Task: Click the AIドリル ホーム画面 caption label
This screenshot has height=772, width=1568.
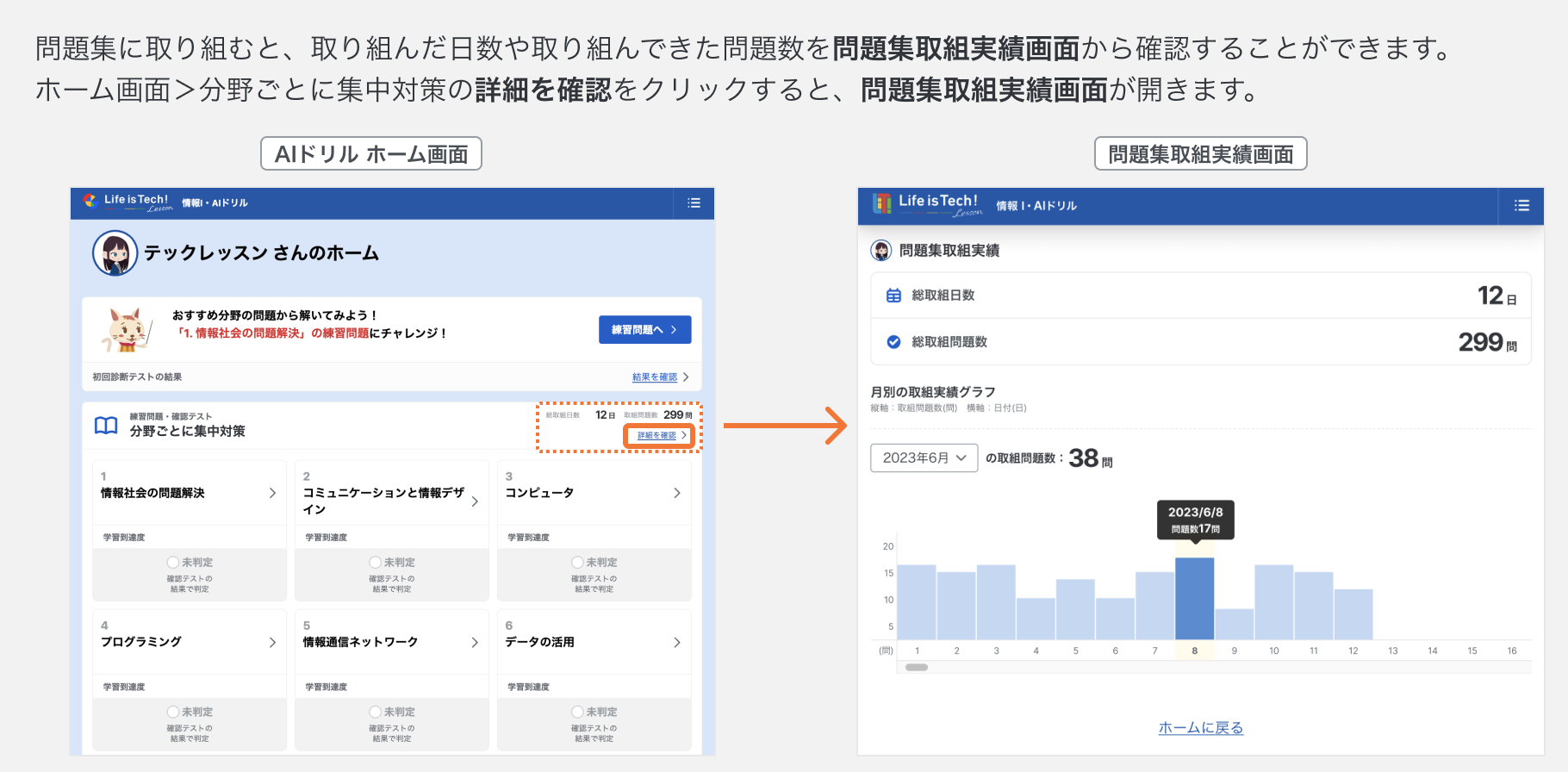Action: pyautogui.click(x=371, y=154)
